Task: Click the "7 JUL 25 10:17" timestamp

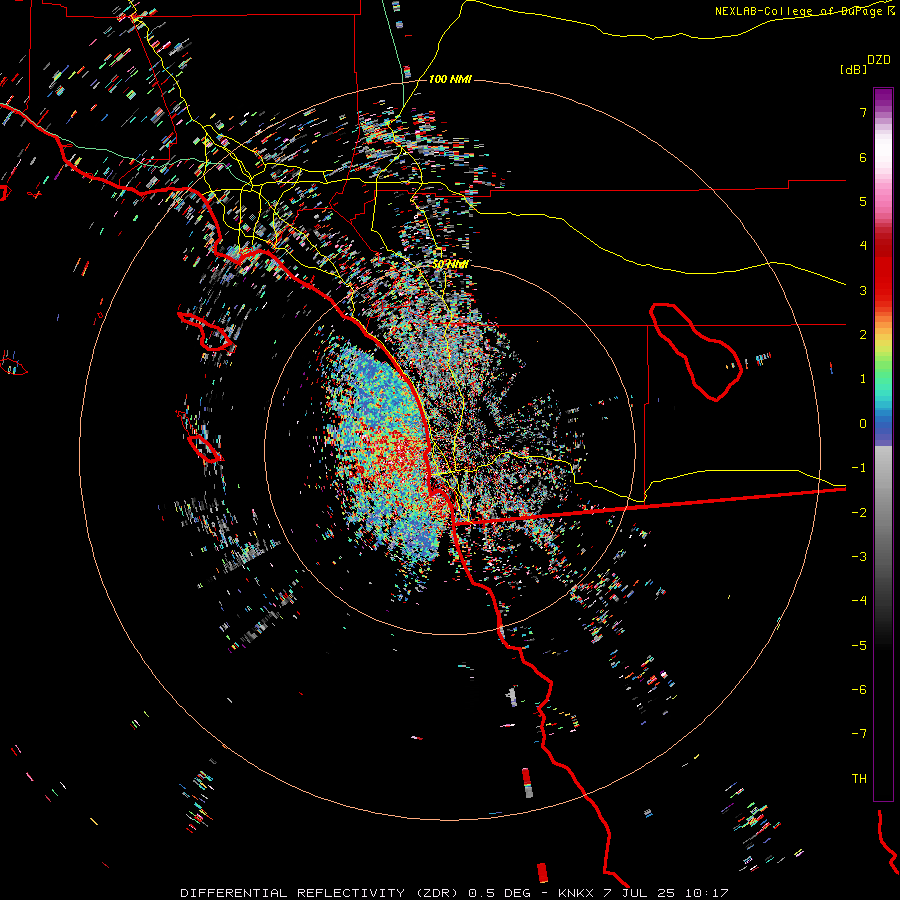Action: [x=666, y=893]
